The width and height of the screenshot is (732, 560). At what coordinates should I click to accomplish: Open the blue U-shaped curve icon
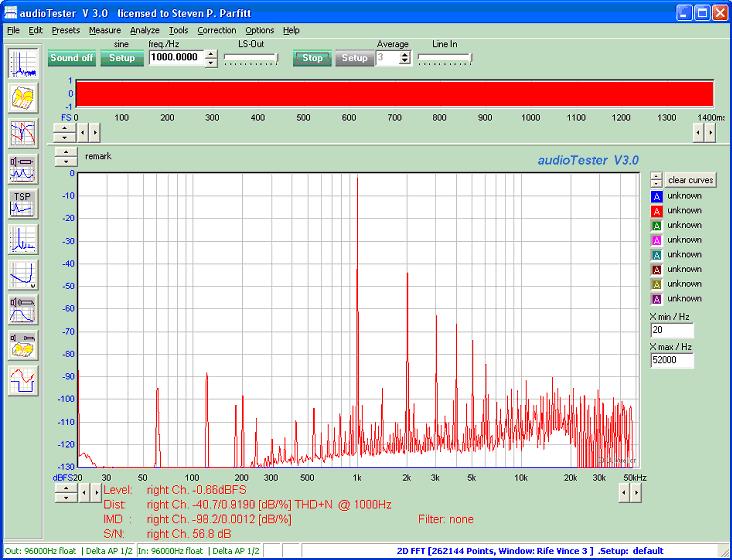(23, 274)
